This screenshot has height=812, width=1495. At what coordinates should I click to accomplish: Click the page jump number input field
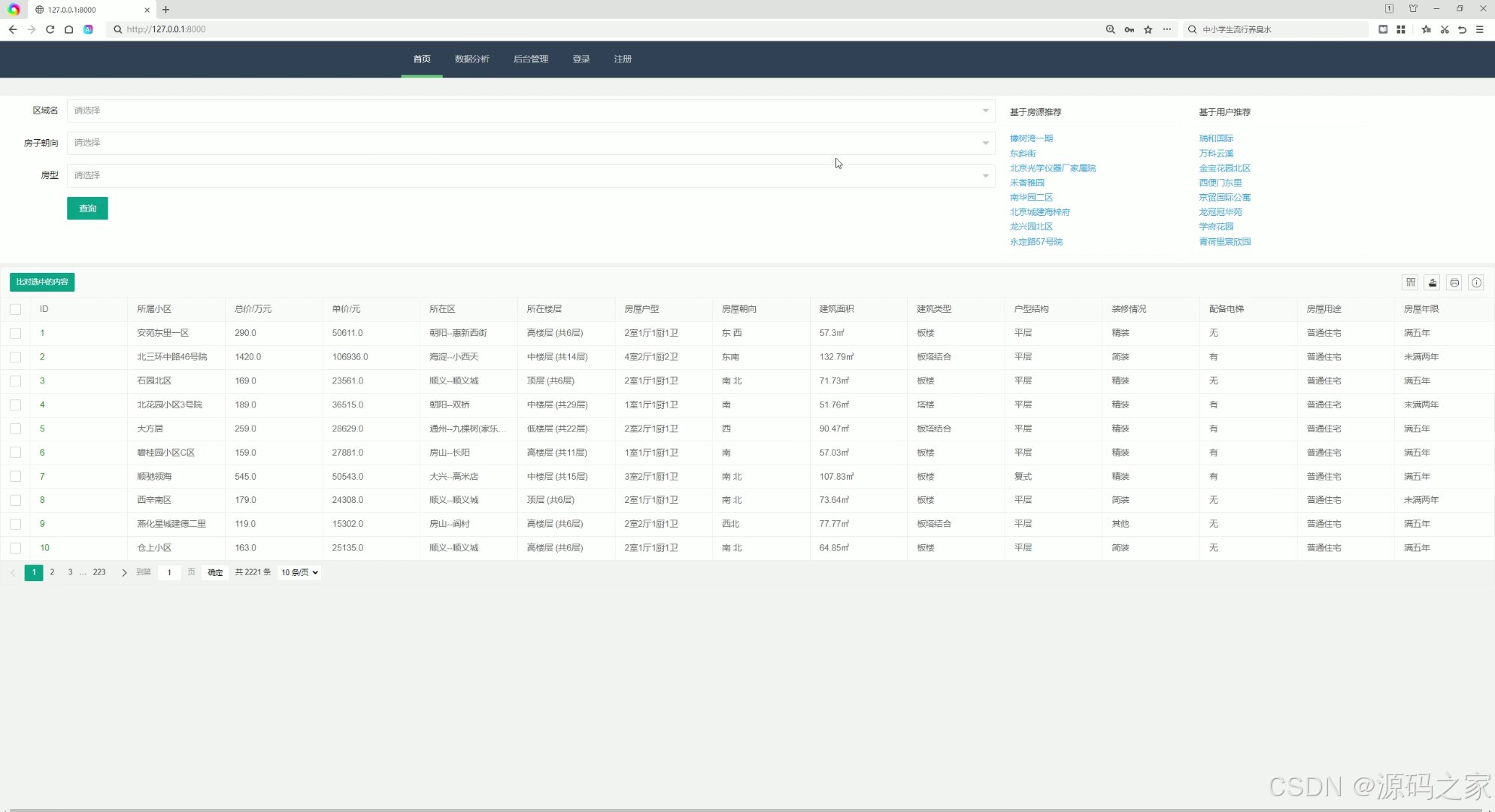[169, 572]
